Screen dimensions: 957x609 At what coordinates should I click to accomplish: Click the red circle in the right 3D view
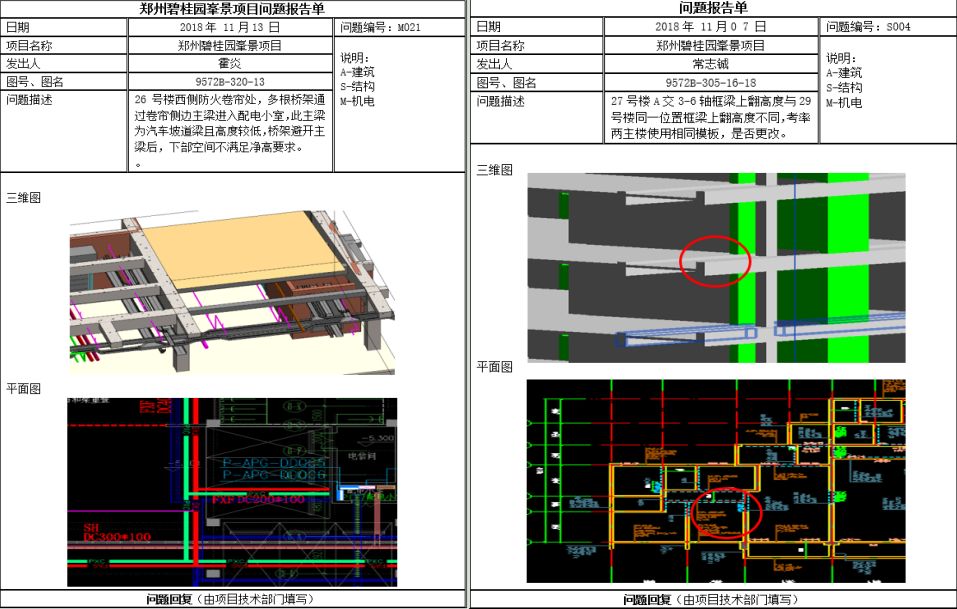click(x=714, y=258)
